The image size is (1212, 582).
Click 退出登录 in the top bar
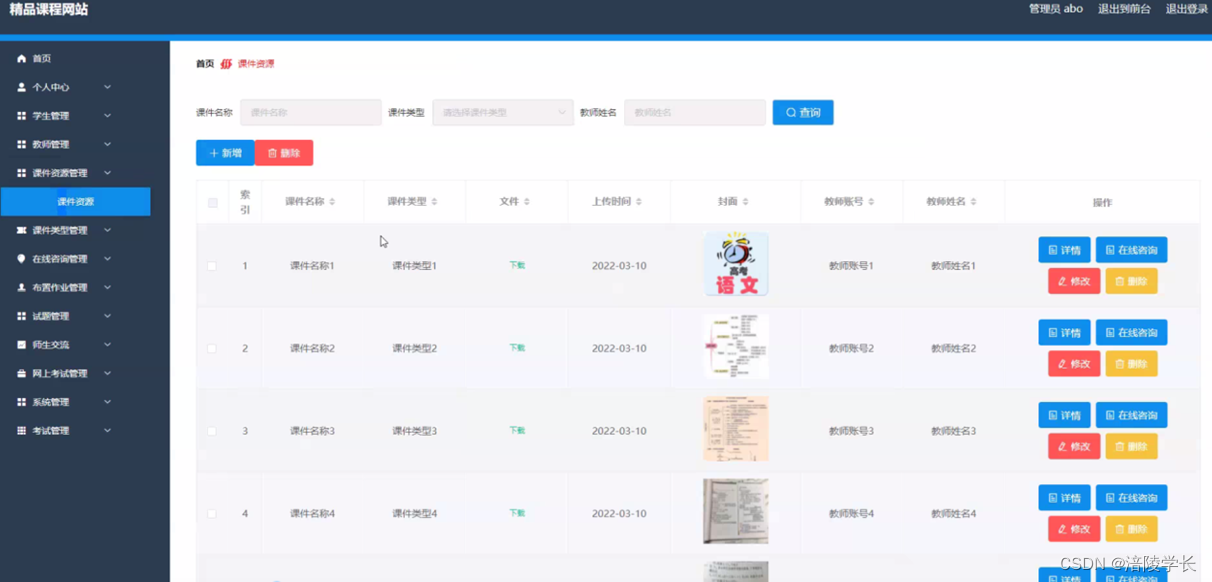coord(1186,9)
